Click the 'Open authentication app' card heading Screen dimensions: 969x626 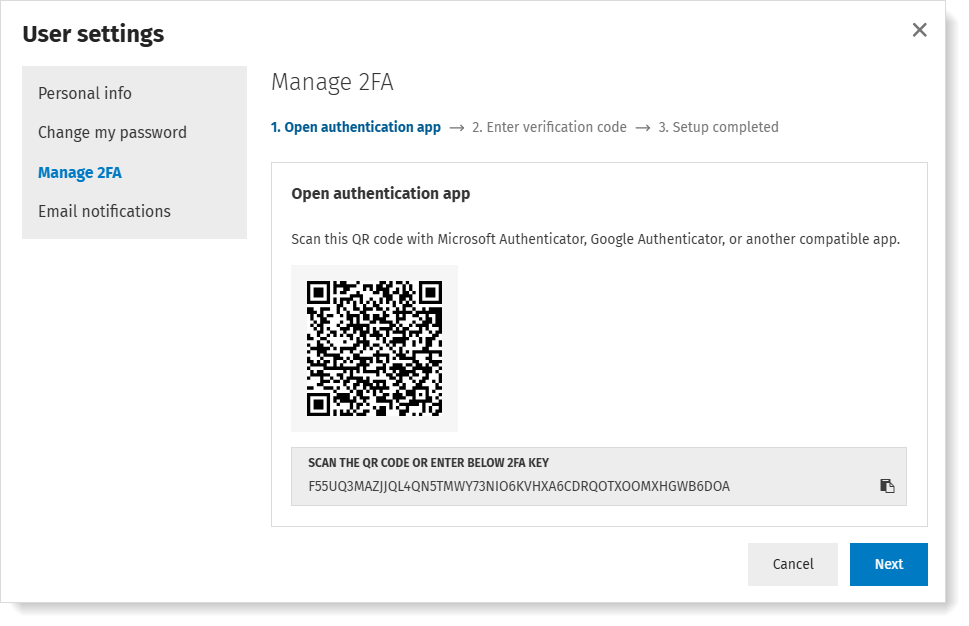(381, 193)
